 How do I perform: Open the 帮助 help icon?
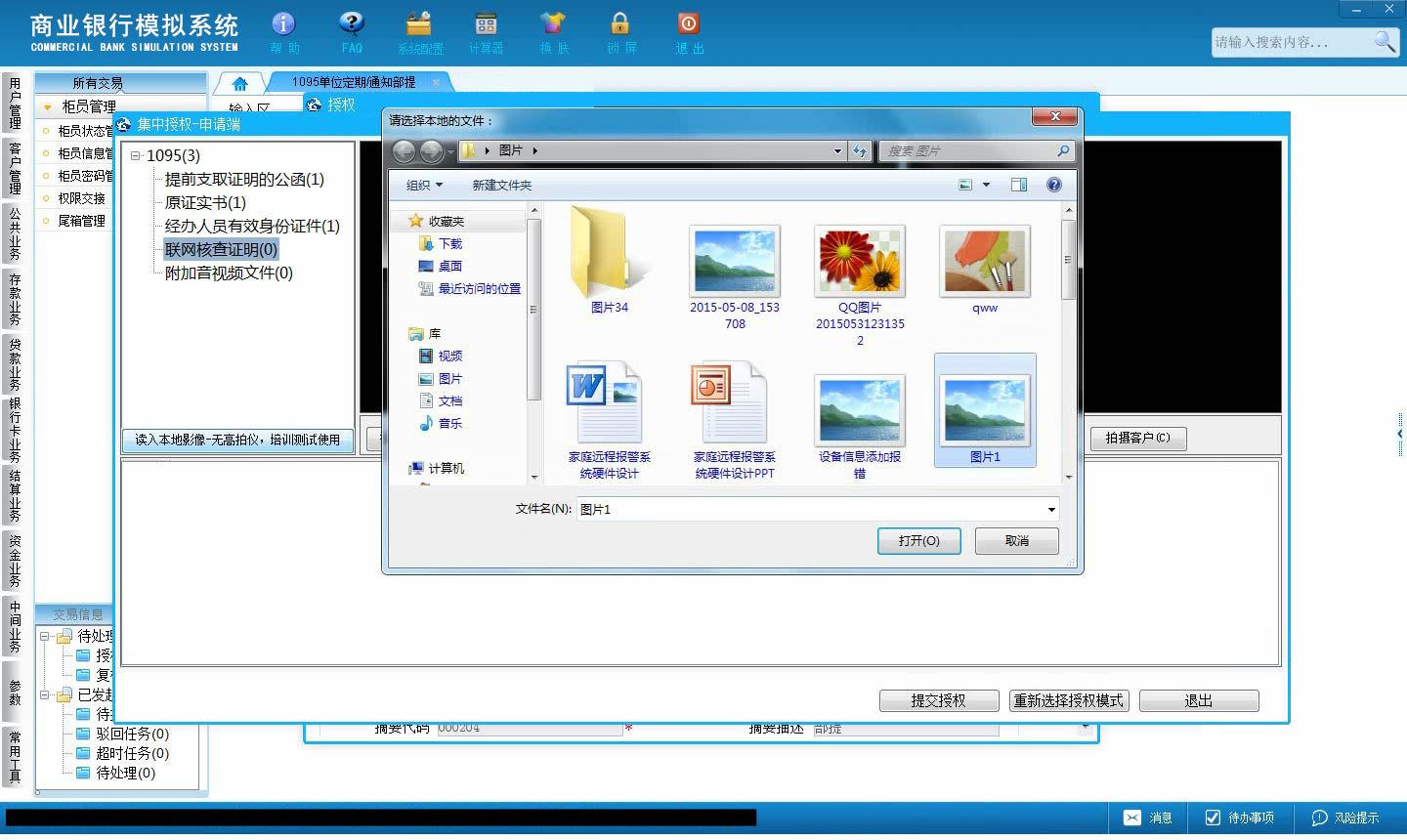(x=283, y=23)
